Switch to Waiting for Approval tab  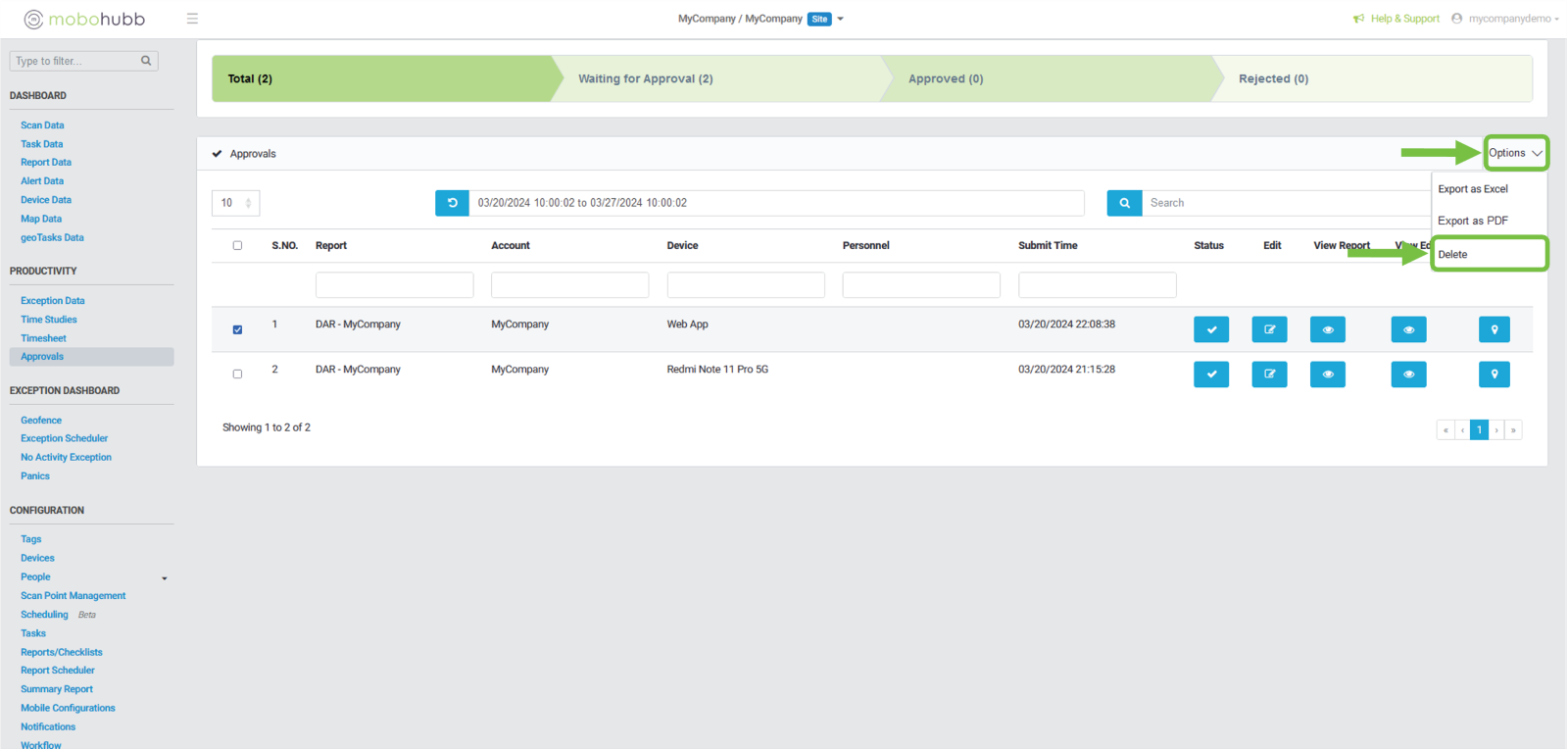[x=645, y=78]
